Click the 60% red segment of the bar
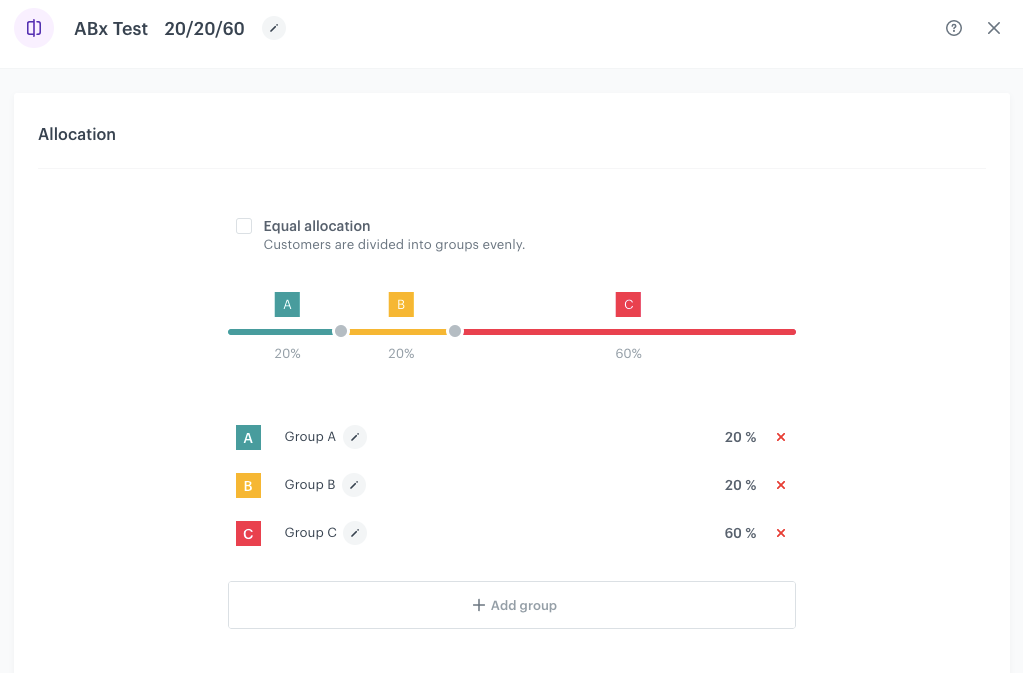 click(x=628, y=331)
